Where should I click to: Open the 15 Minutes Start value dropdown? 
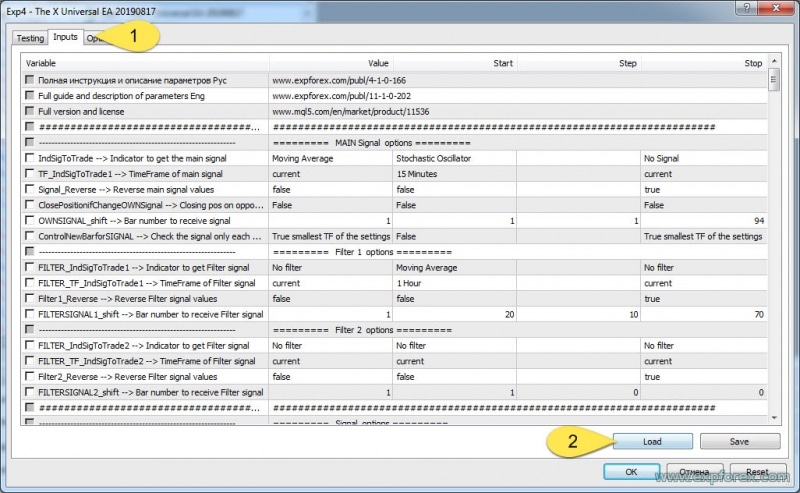point(453,174)
